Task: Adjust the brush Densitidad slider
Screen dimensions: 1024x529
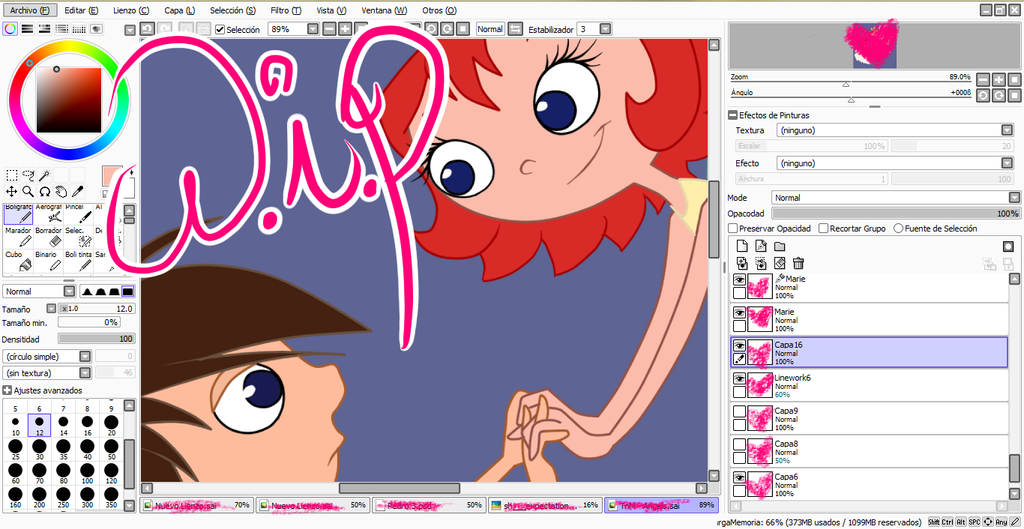Action: [97, 339]
